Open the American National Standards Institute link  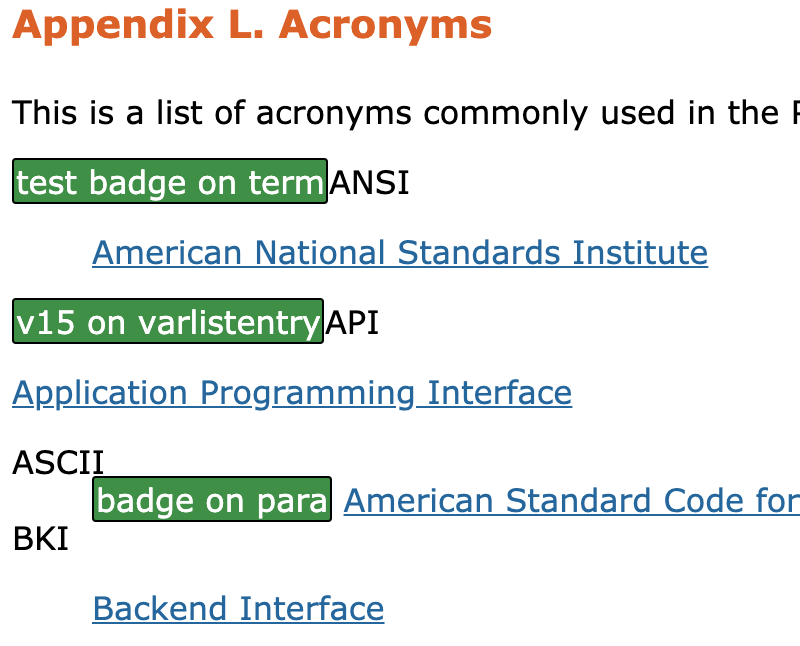click(x=400, y=253)
